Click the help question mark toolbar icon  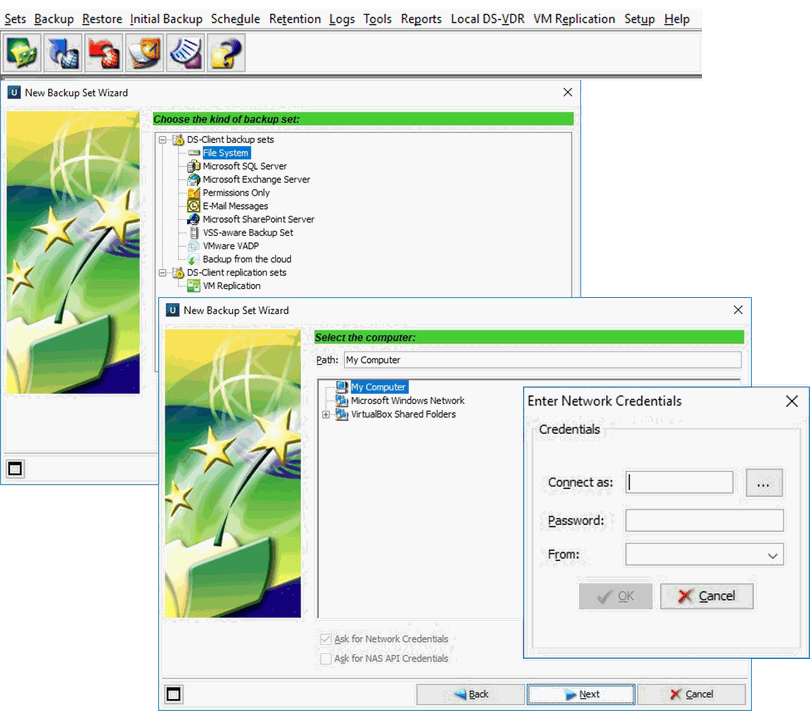(x=226, y=53)
